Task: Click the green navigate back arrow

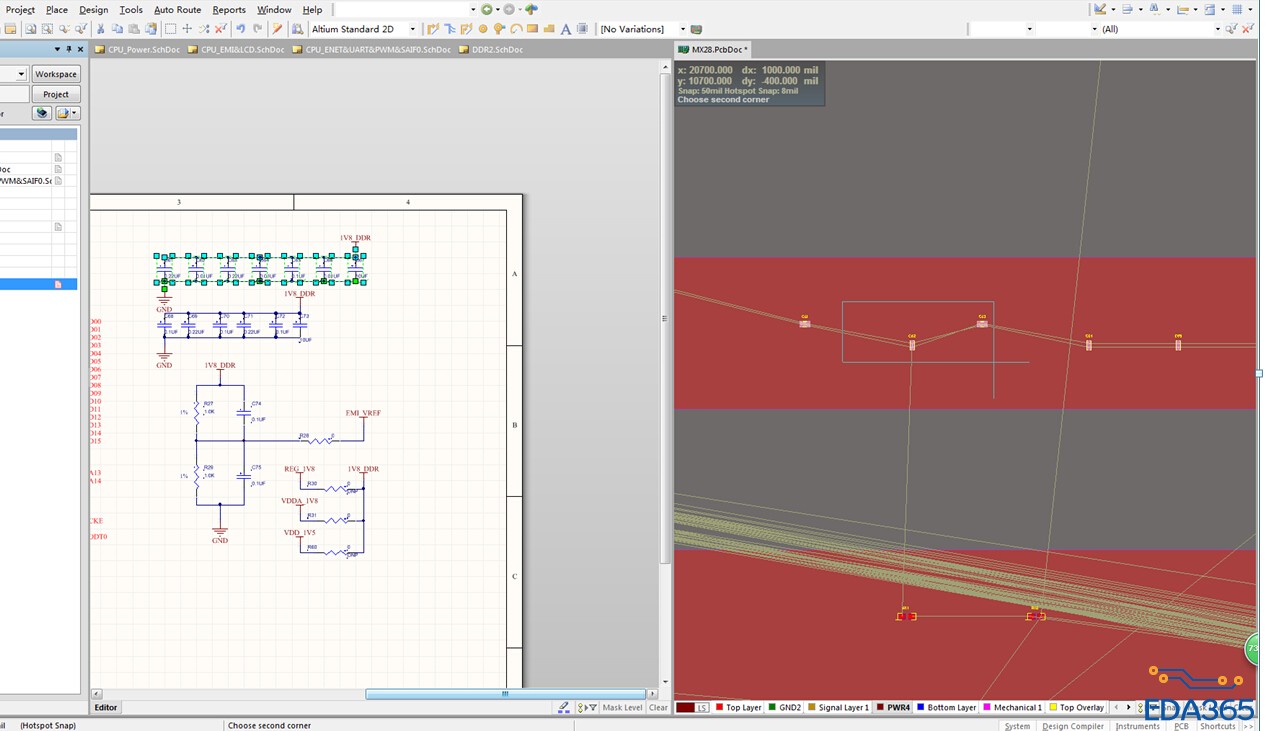Action: (x=487, y=10)
